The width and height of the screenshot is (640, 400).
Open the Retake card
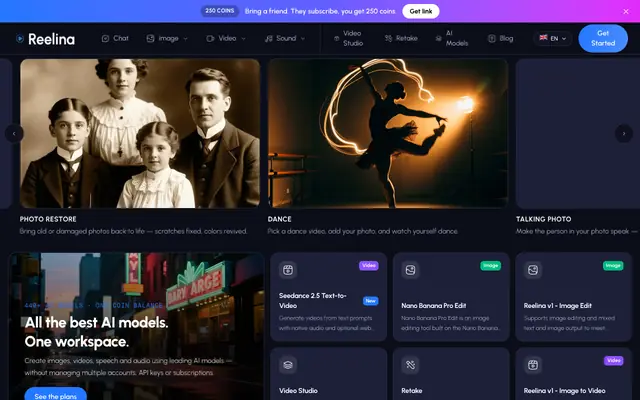[451, 374]
